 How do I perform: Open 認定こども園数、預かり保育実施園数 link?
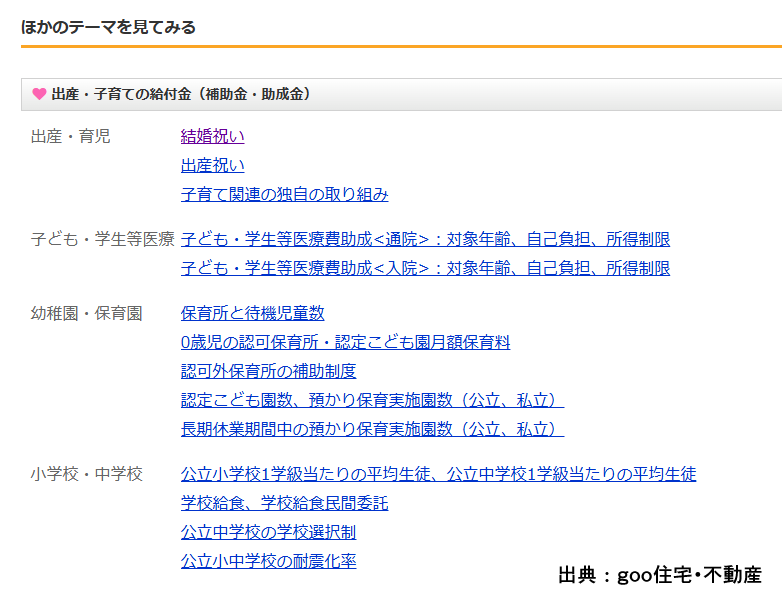coord(372,400)
